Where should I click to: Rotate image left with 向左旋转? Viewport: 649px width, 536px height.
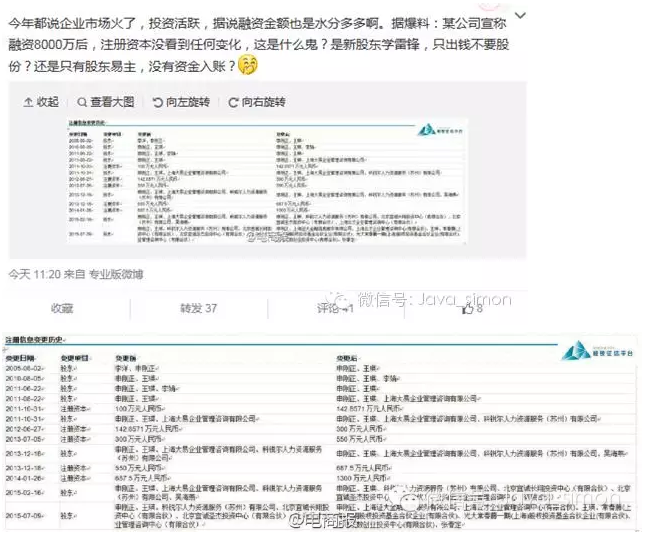181,102
